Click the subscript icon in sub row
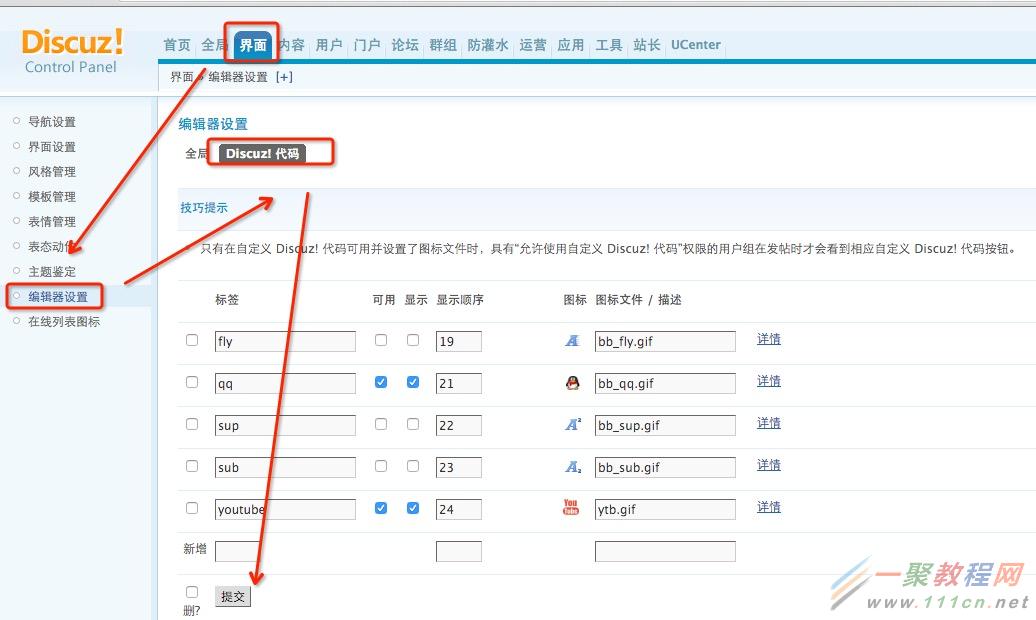1036x620 pixels. click(x=573, y=467)
